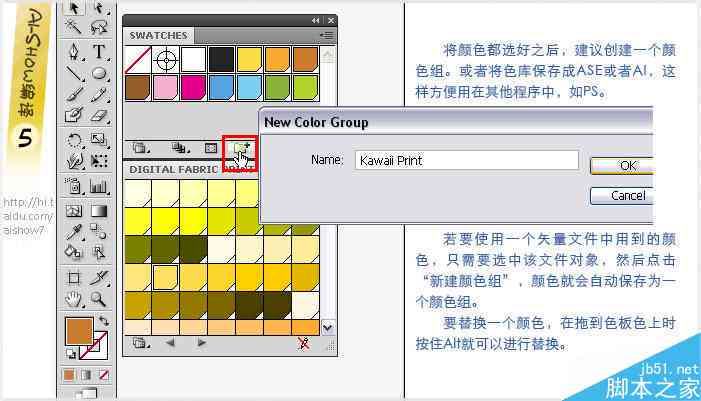
Task: Pick the outlined selected swatch in Digital Fabric
Action: click(x=165, y=277)
